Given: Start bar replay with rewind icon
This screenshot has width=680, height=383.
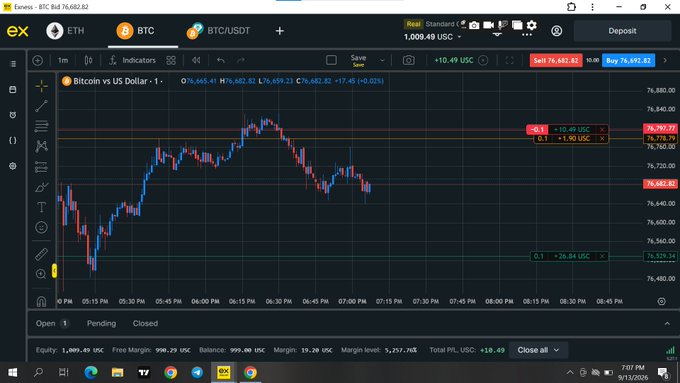Looking at the screenshot, I should click(x=196, y=60).
